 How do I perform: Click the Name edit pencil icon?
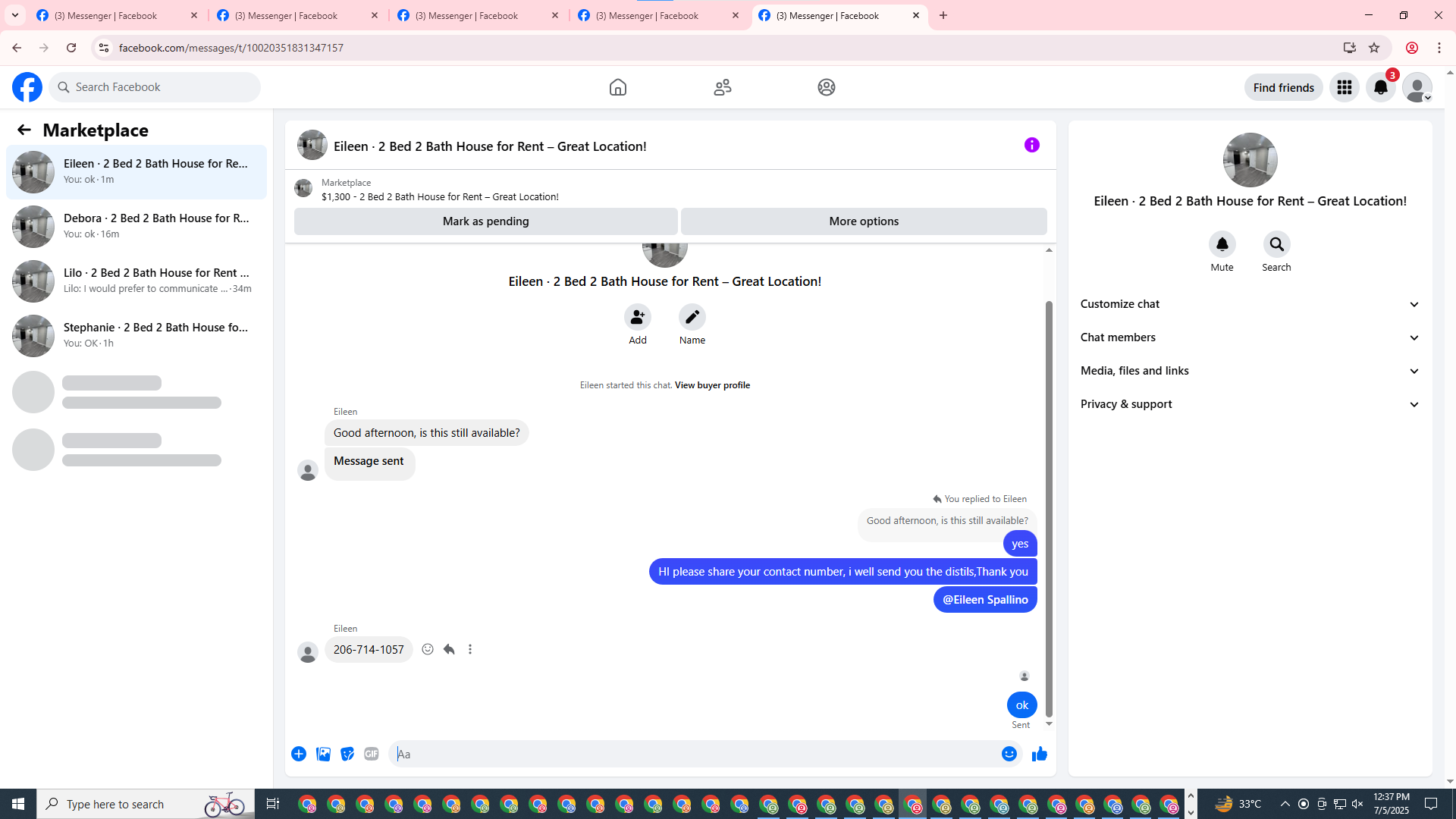pyautogui.click(x=692, y=317)
